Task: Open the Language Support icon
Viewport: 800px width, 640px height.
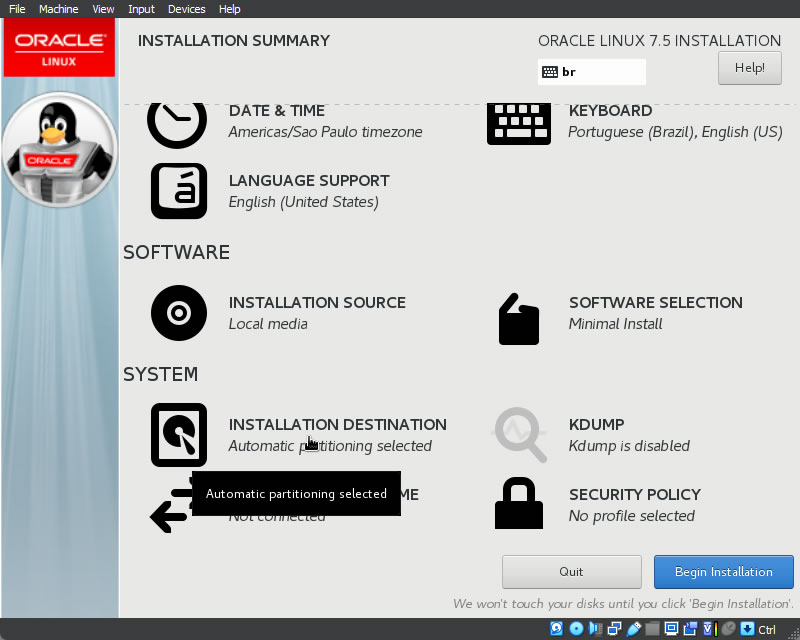Action: tap(179, 191)
